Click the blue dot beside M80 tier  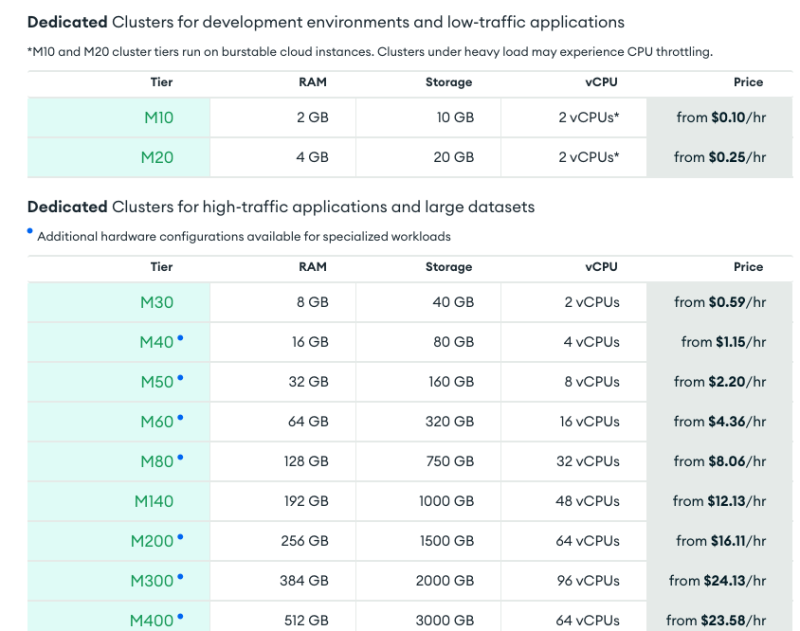(180, 457)
